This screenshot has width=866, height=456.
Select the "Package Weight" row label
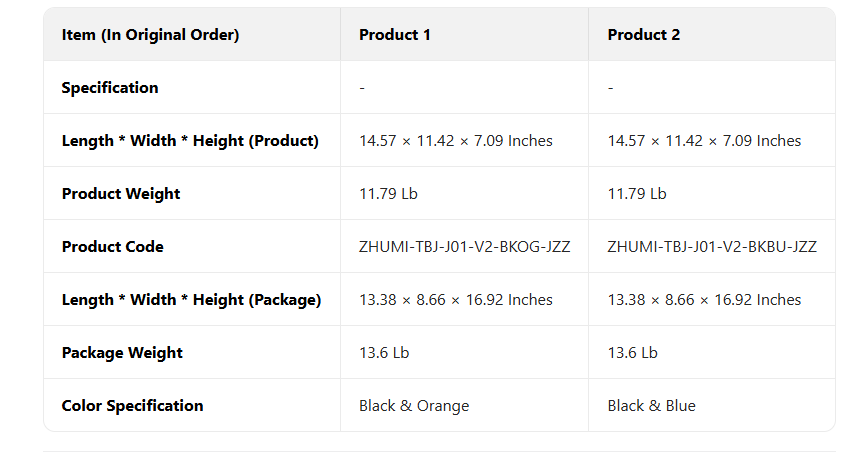pyautogui.click(x=122, y=353)
